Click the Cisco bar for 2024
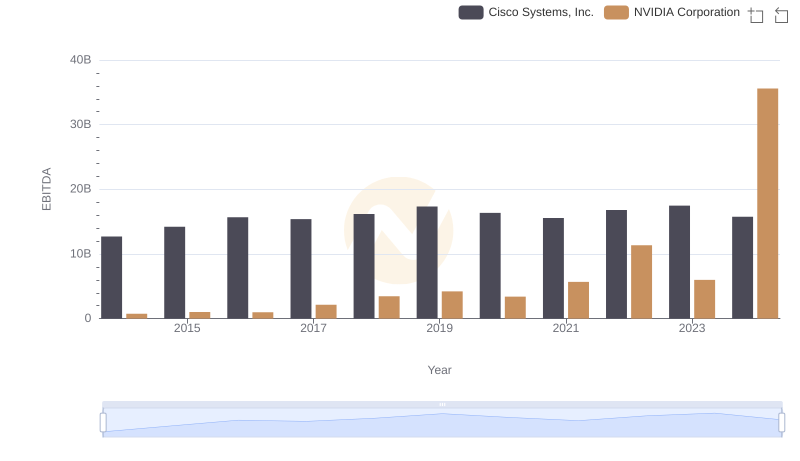 pos(742,268)
